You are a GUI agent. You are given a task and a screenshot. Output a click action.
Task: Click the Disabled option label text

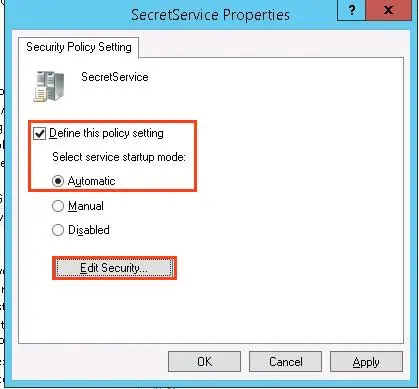(89, 230)
